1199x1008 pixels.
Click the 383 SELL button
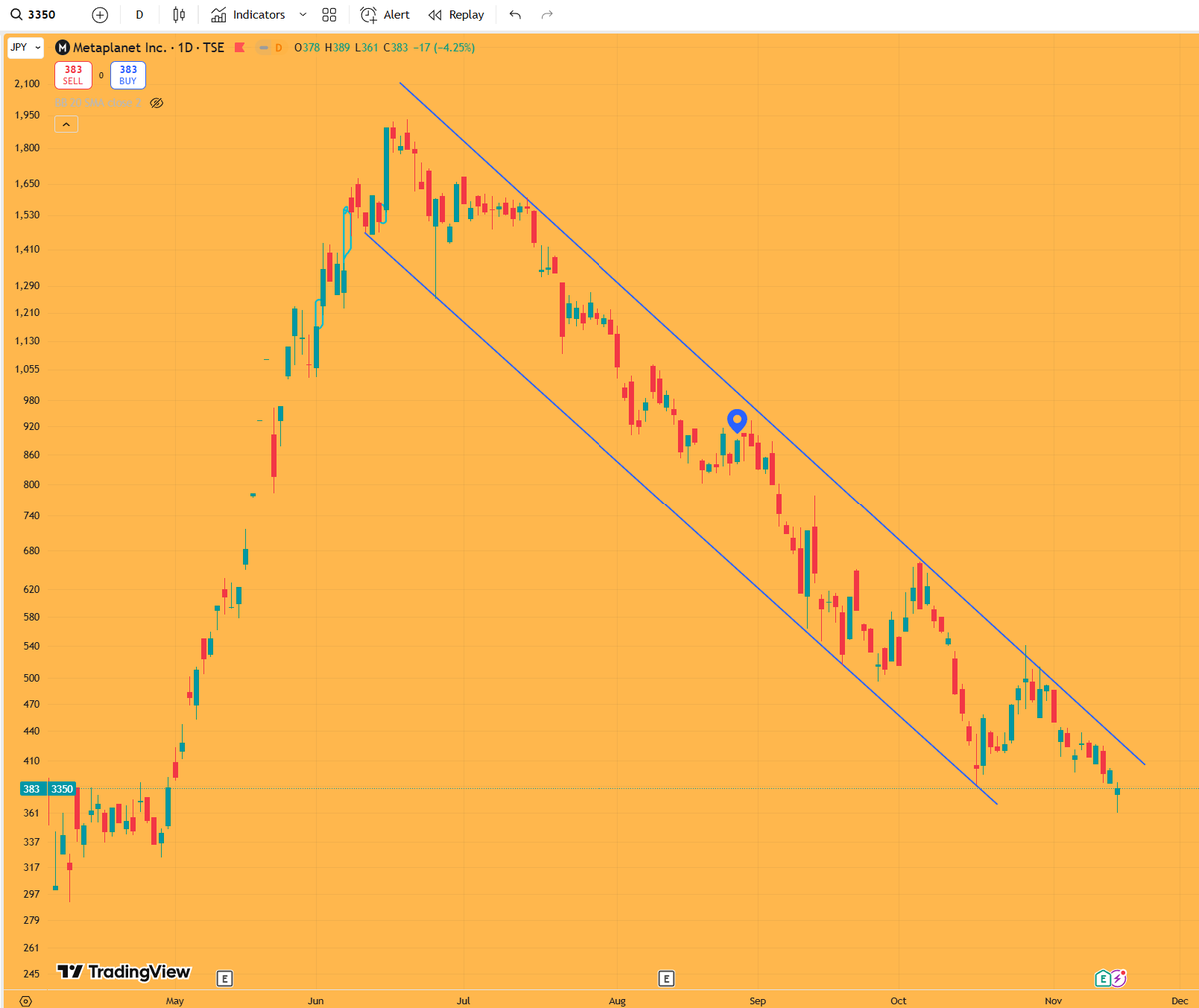point(73,75)
